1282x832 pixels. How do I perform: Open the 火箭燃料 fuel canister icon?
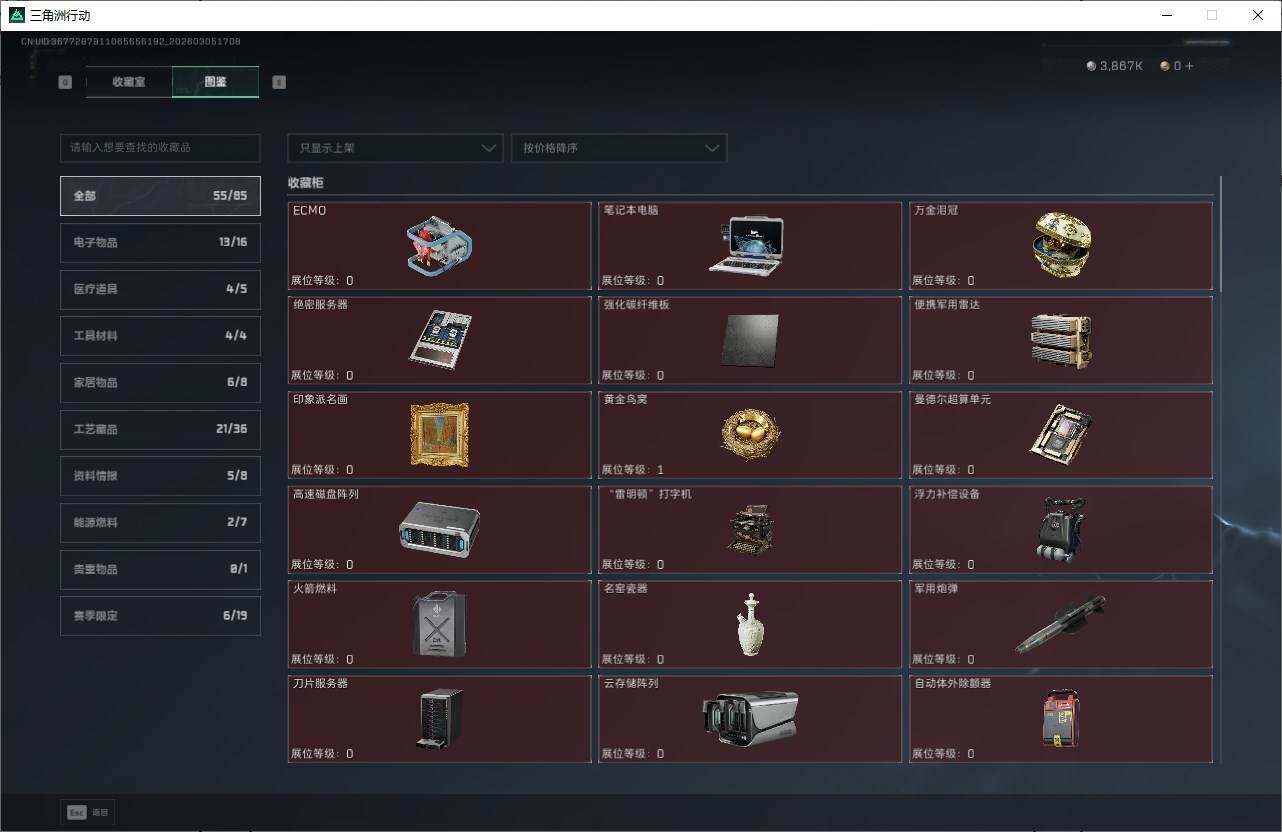[x=439, y=624]
